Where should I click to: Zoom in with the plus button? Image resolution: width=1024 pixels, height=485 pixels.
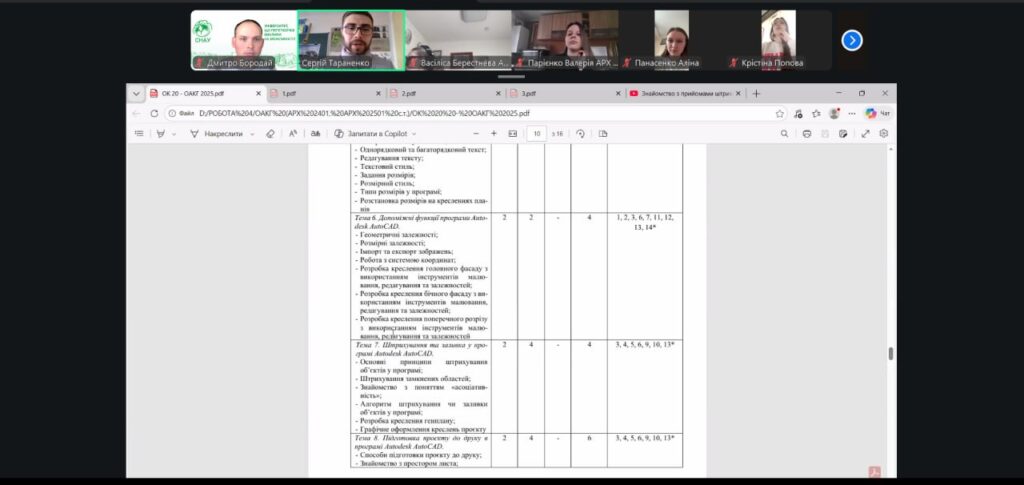(x=494, y=133)
